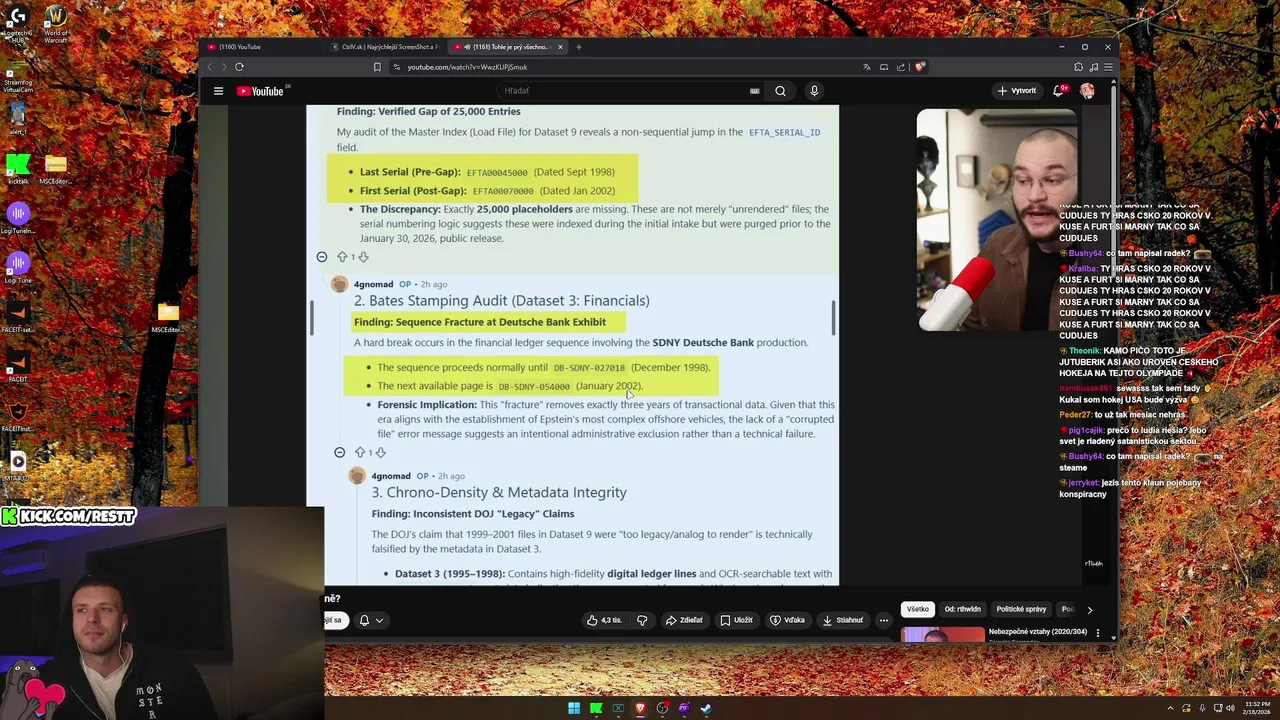This screenshot has width=1280, height=720.
Task: Select the Všetko filter chip
Action: click(x=918, y=609)
